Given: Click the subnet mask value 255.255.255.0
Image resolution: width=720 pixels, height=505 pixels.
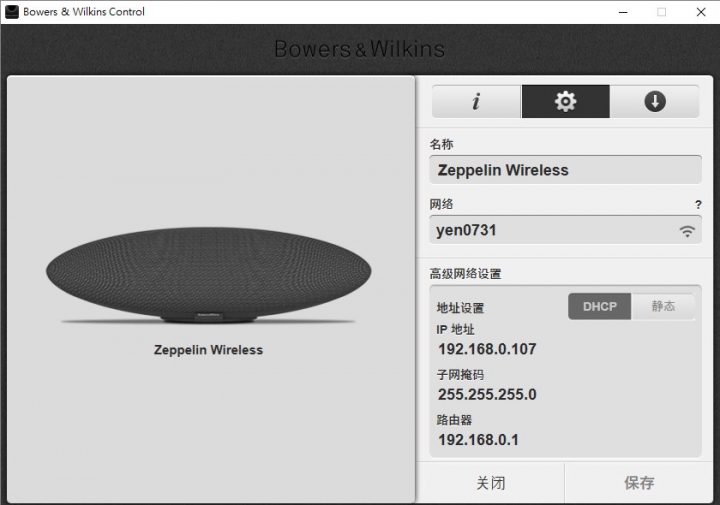Looking at the screenshot, I should tap(487, 394).
